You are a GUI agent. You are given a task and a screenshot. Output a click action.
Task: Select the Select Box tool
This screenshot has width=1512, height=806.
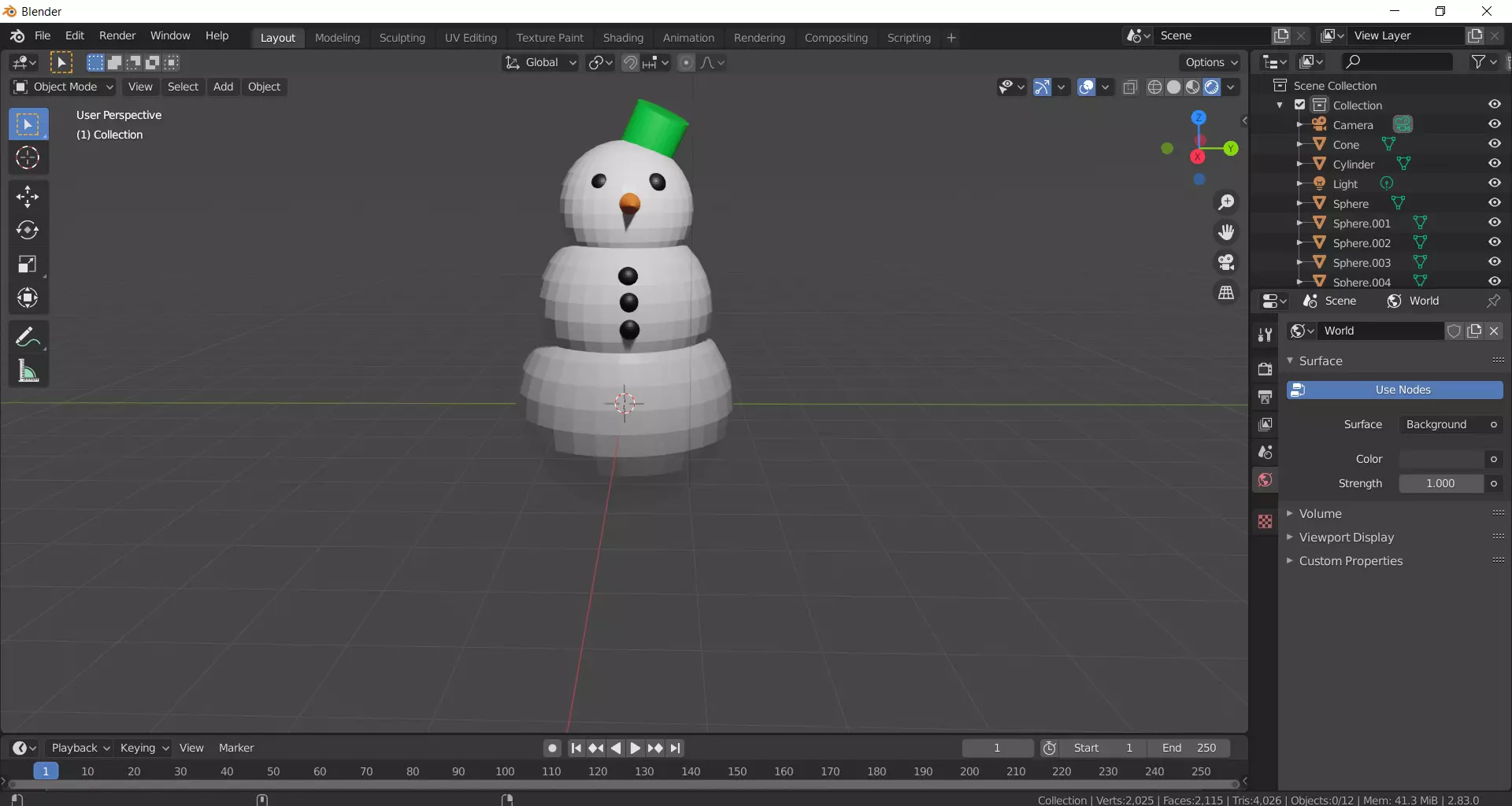(28, 124)
